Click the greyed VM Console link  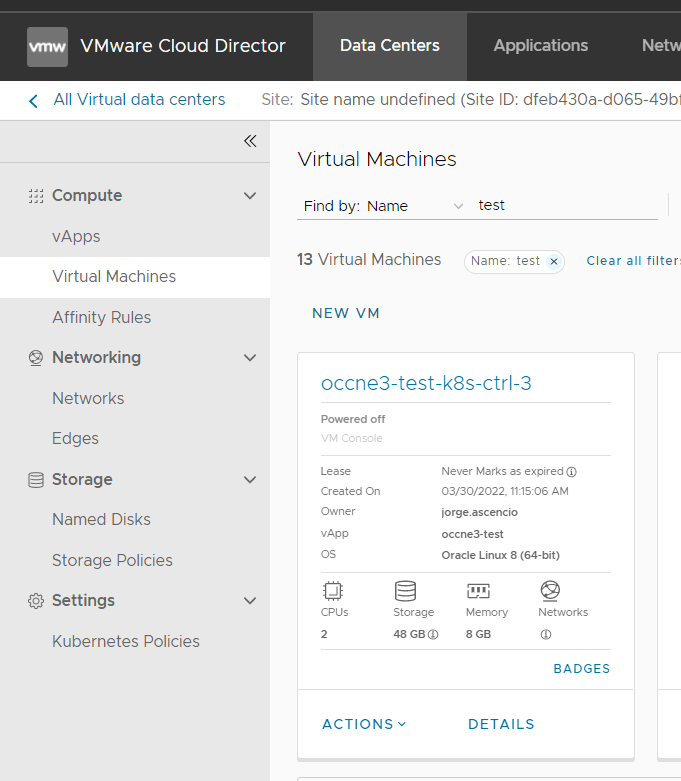coord(352,438)
